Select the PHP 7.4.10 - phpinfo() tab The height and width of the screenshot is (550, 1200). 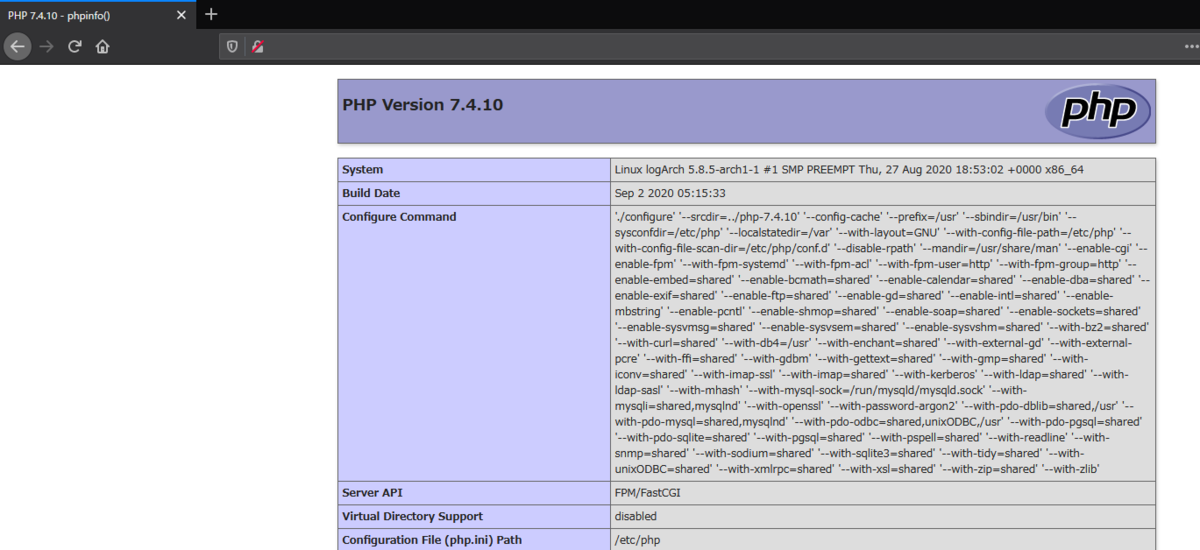[x=98, y=16]
